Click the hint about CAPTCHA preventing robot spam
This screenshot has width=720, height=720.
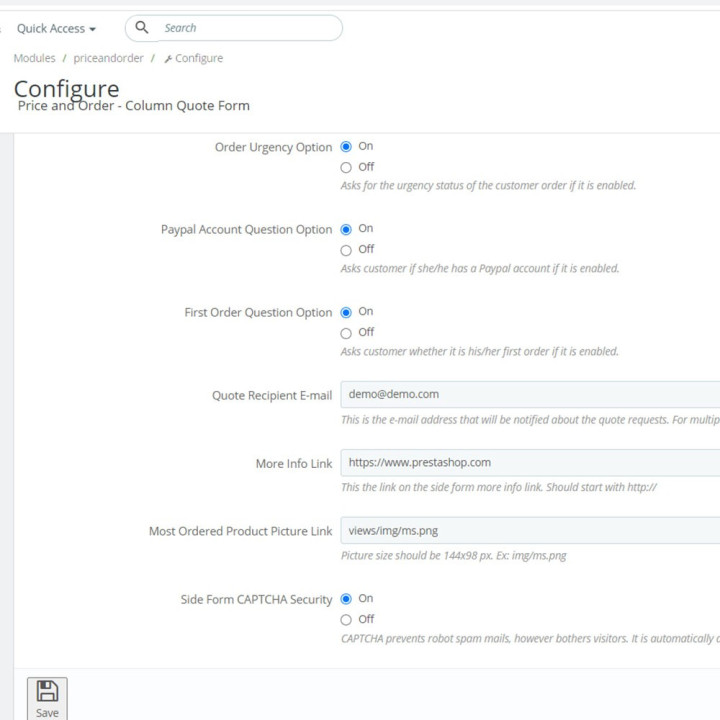[x=530, y=639]
